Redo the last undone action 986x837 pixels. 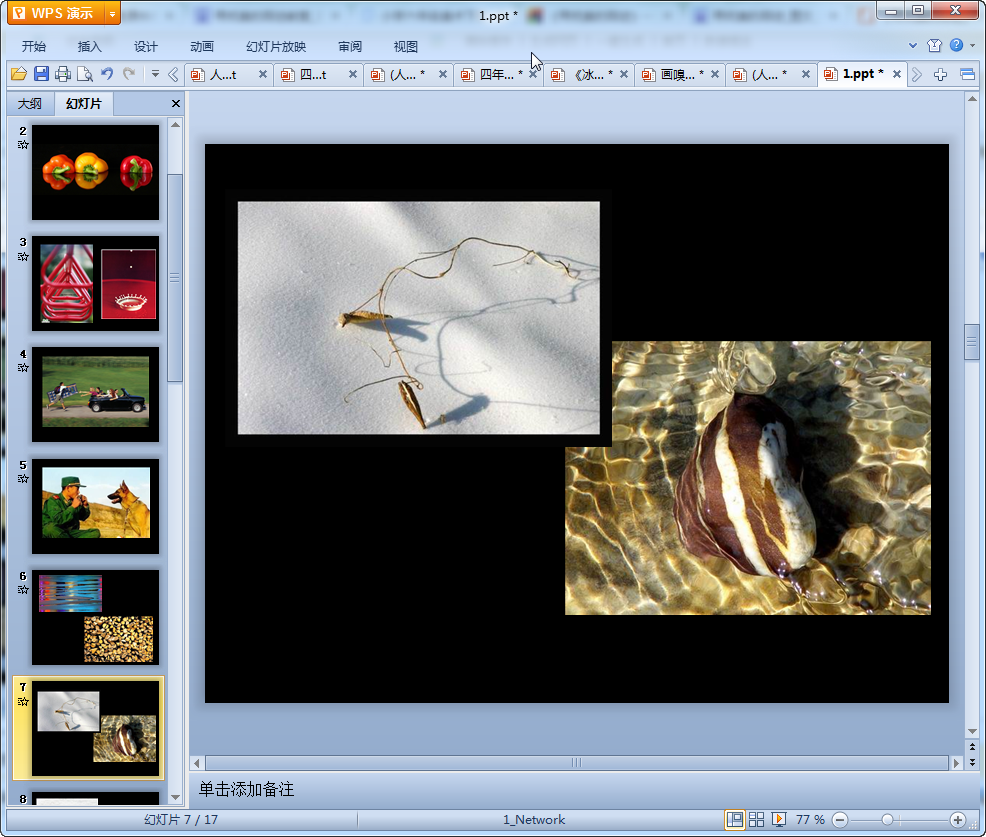pyautogui.click(x=129, y=74)
